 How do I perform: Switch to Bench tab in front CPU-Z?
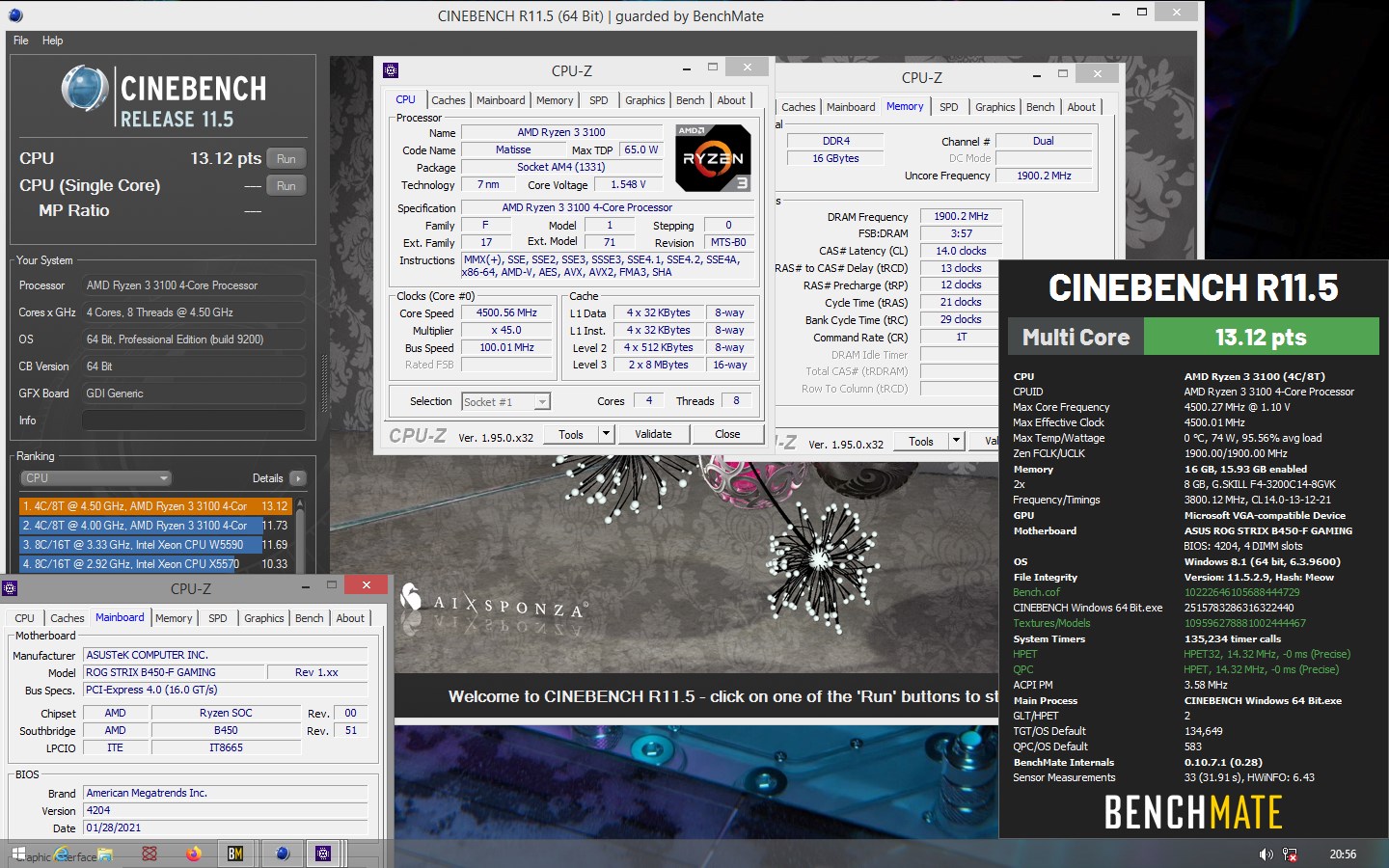690,100
